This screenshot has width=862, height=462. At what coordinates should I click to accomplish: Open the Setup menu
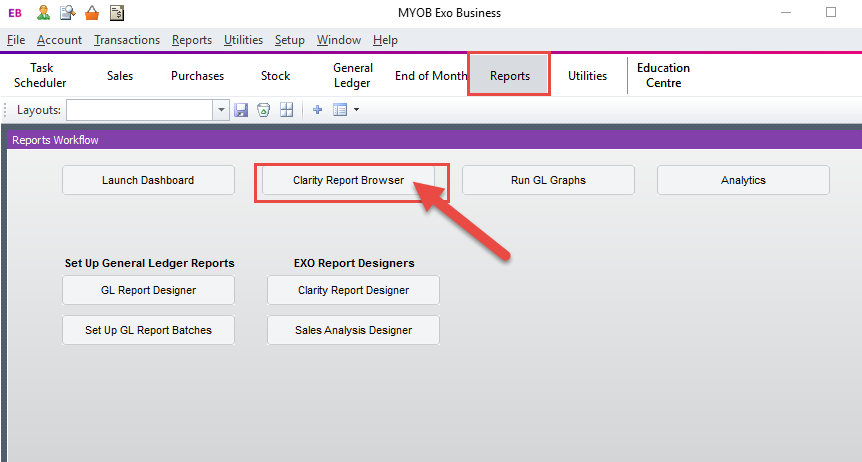point(290,40)
